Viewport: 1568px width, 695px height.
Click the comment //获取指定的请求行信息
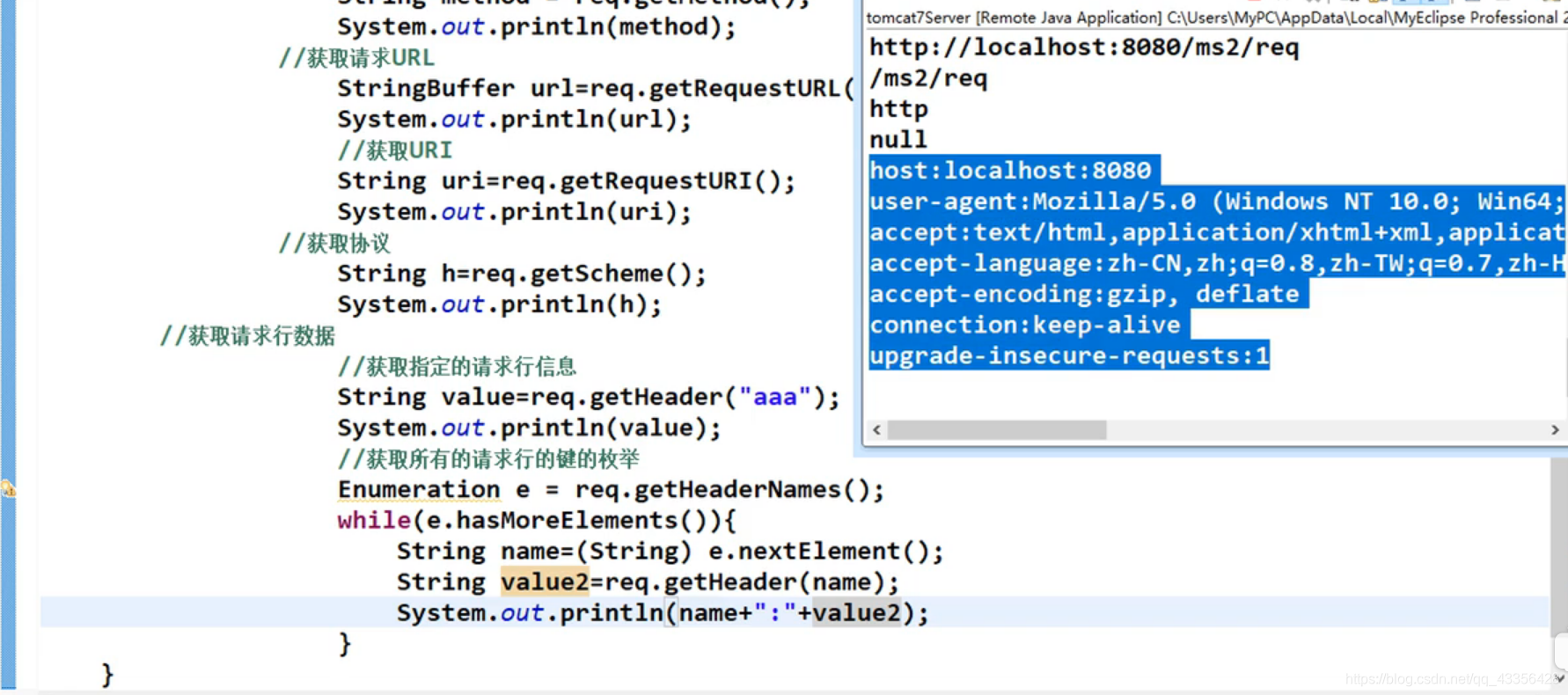click(457, 366)
